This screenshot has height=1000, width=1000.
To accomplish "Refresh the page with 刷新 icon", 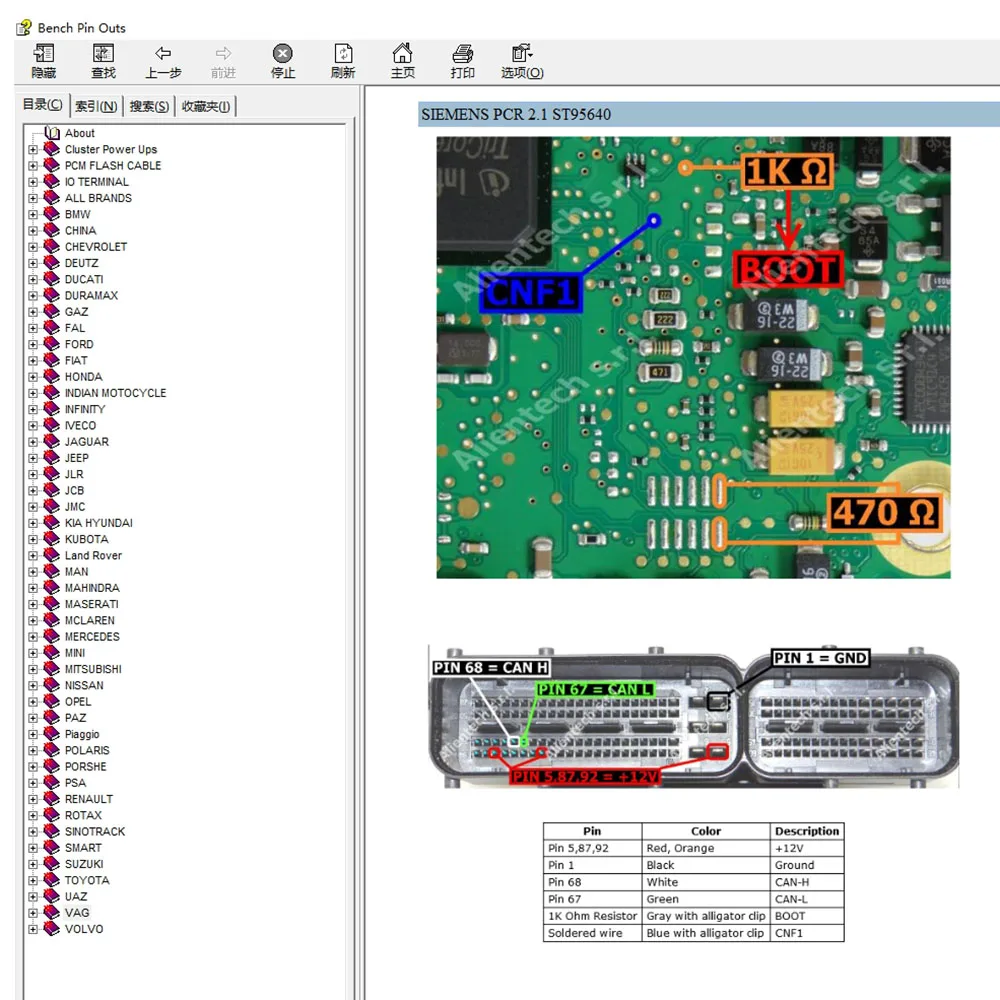I will 343,54.
